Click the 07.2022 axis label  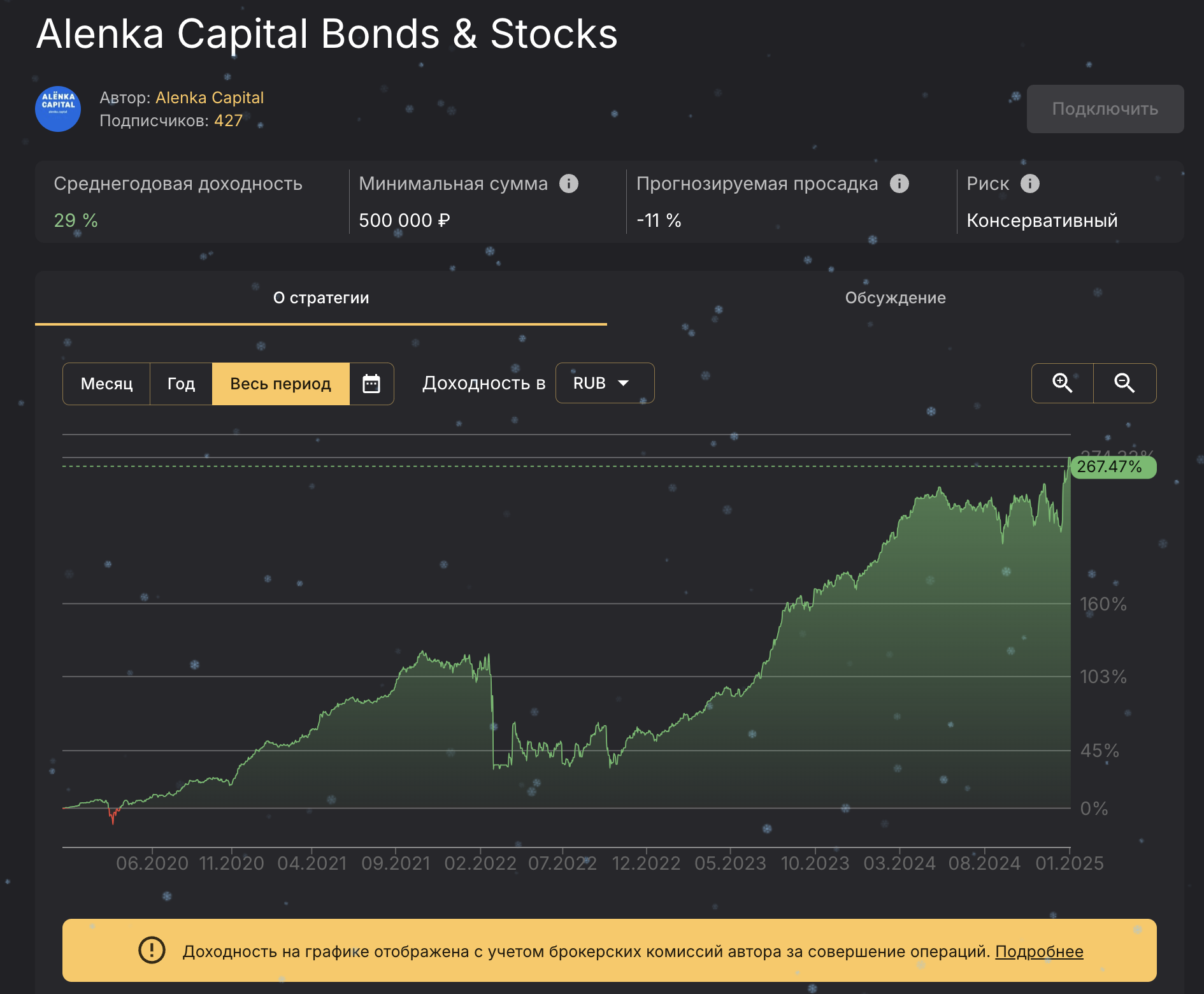[563, 863]
